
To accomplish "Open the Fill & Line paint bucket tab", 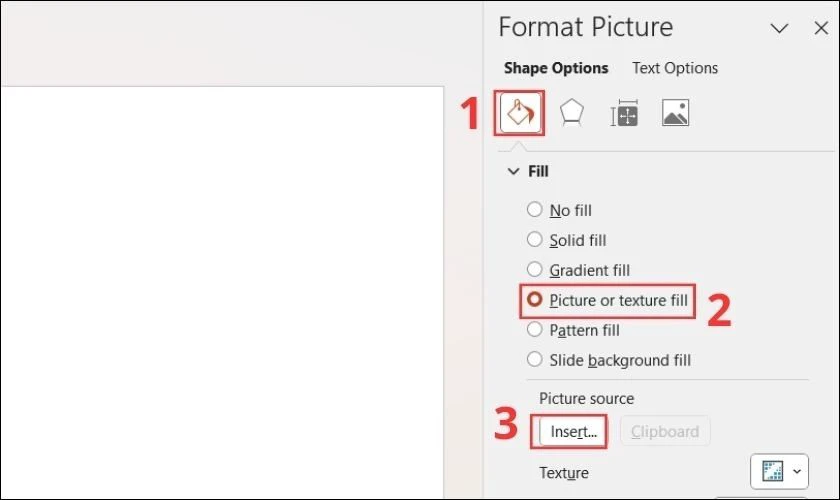I will coord(520,113).
